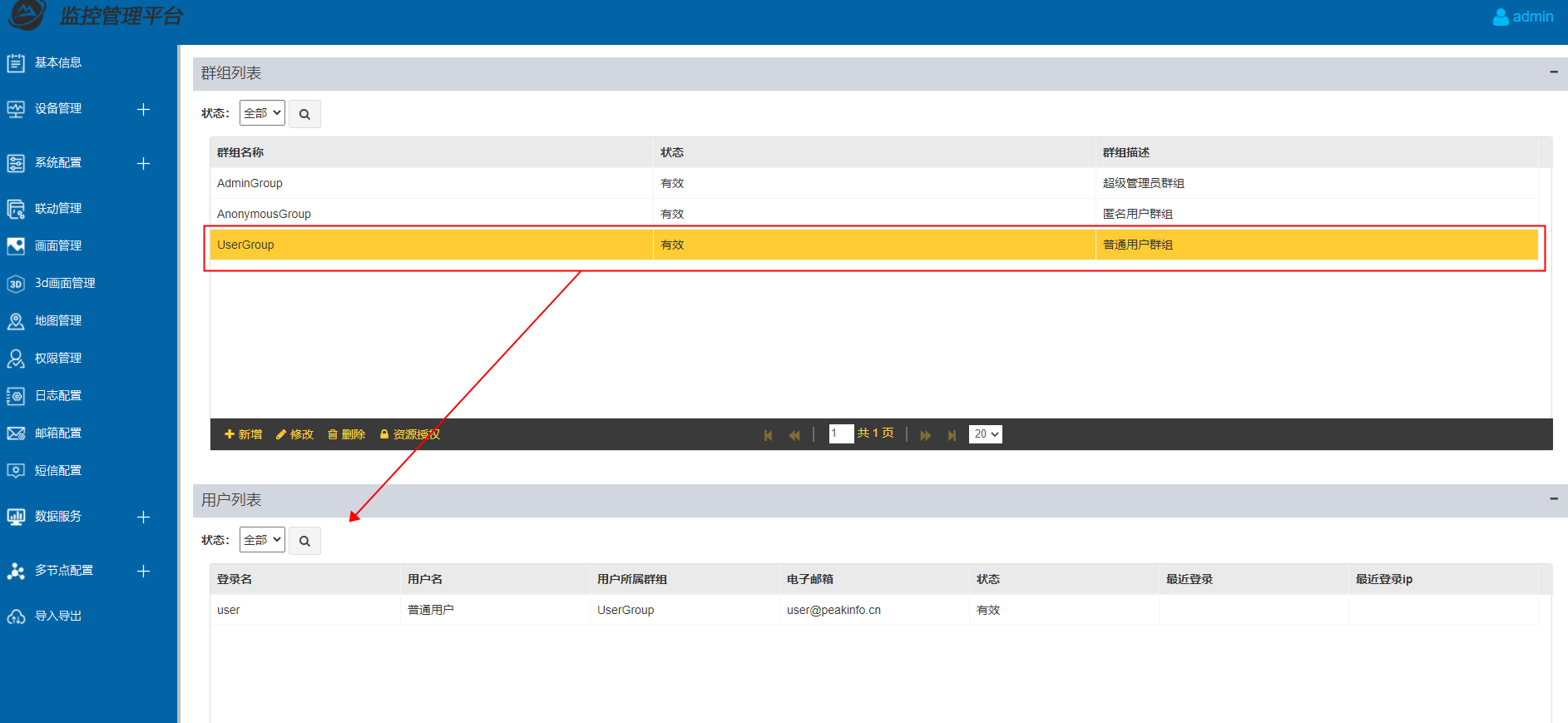
Task: Open 日志配置 menu item
Action: click(58, 395)
